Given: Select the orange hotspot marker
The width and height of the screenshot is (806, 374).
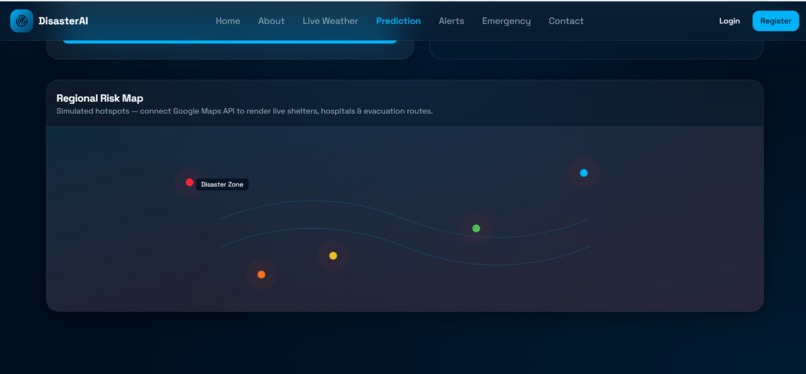Looking at the screenshot, I should [261, 275].
